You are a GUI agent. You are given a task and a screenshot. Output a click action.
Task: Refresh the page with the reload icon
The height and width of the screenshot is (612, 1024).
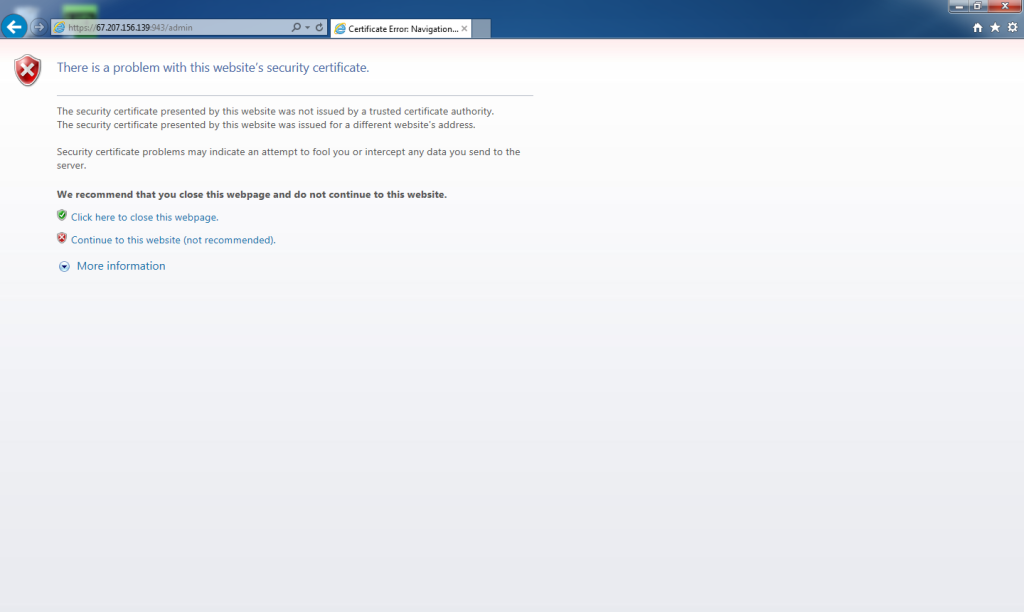coord(319,27)
